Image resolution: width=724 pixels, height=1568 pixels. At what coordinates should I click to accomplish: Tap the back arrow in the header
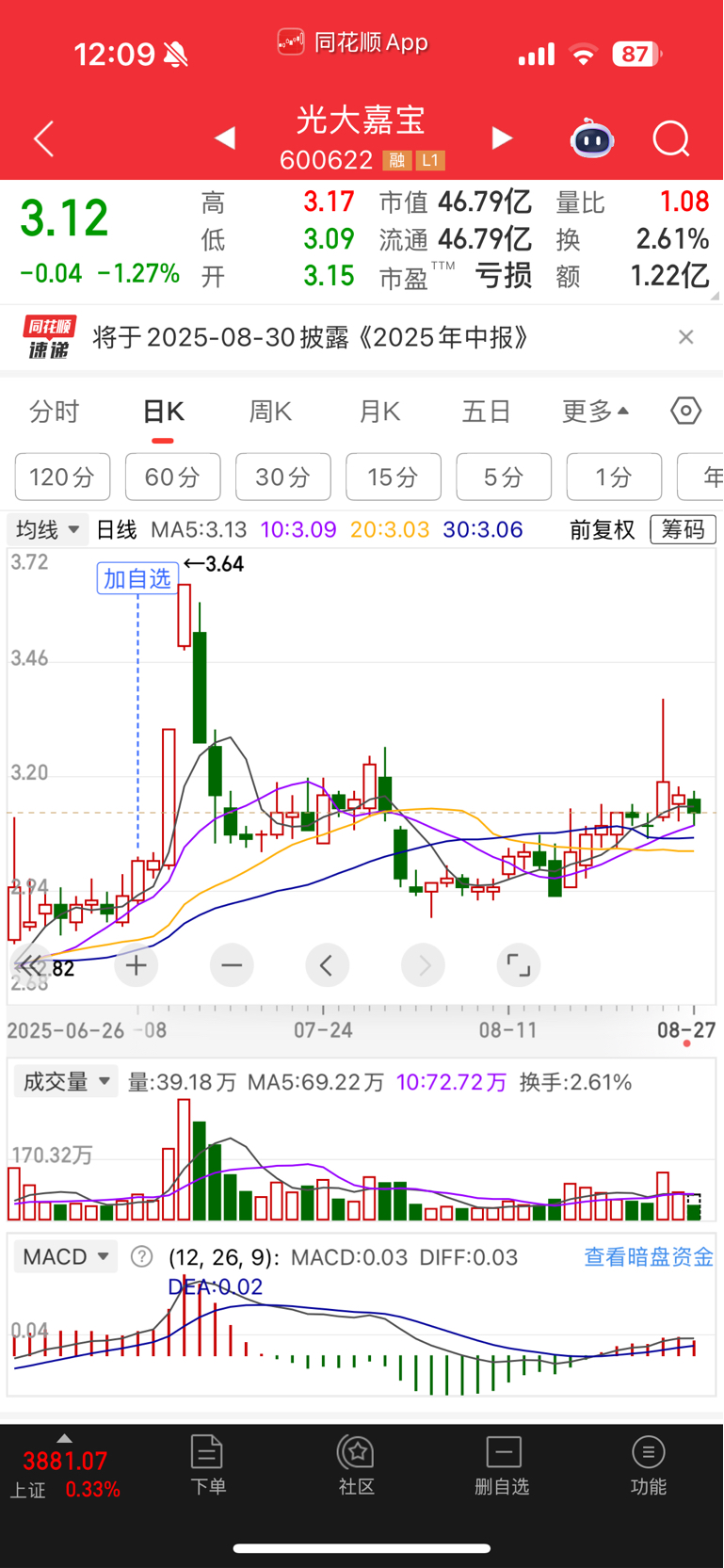coord(43,139)
